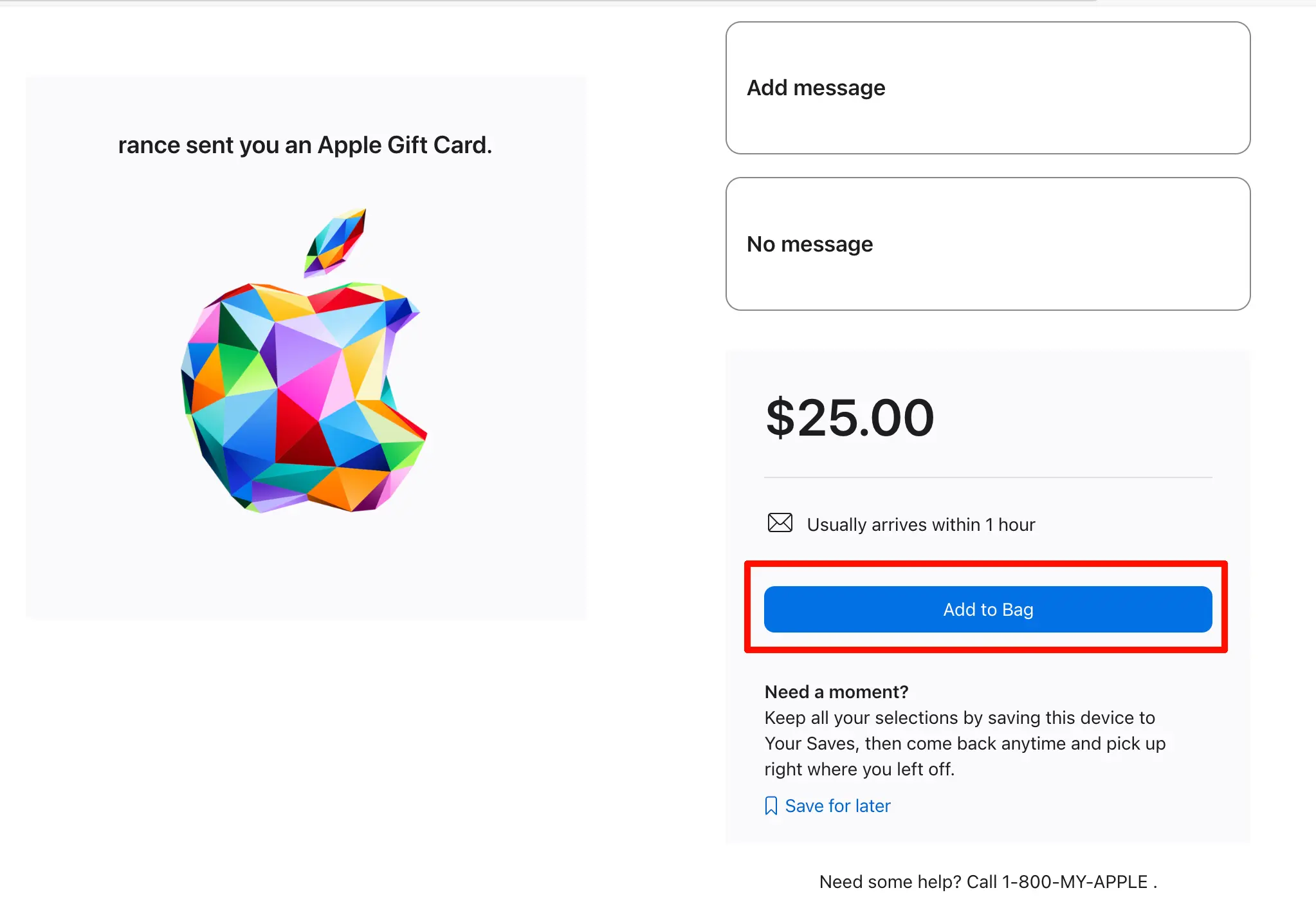This screenshot has height=906, width=1316.
Task: Click the "Your Saves" words in the paragraph
Action: coord(810,744)
